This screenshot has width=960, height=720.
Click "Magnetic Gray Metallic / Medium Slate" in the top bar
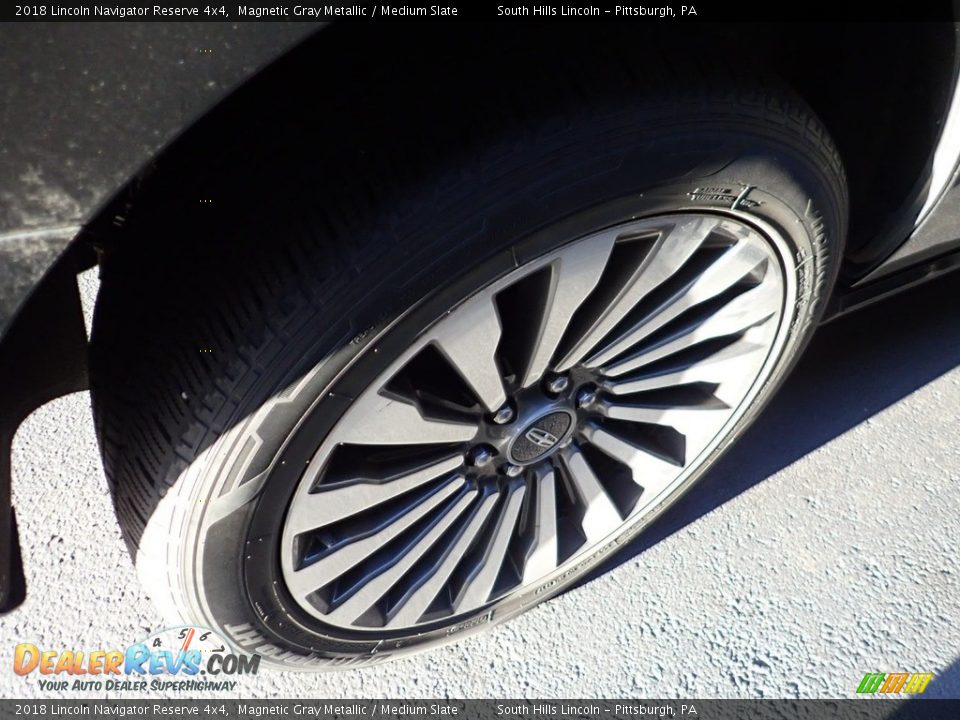pos(347,11)
